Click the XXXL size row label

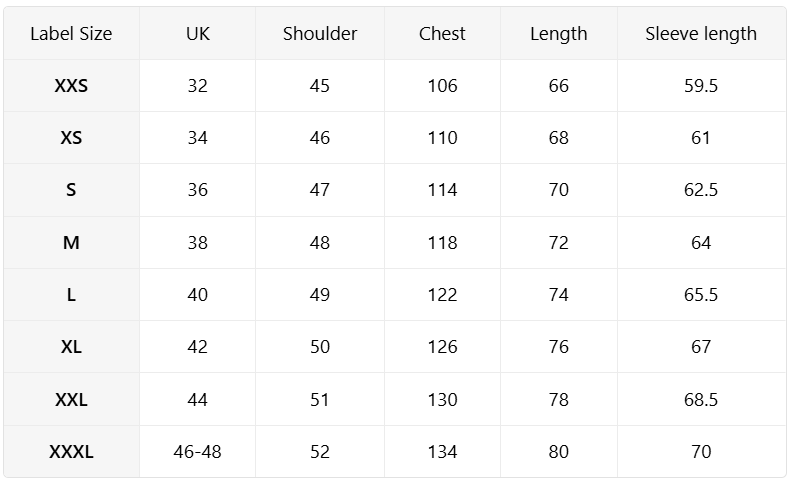pyautogui.click(x=71, y=452)
